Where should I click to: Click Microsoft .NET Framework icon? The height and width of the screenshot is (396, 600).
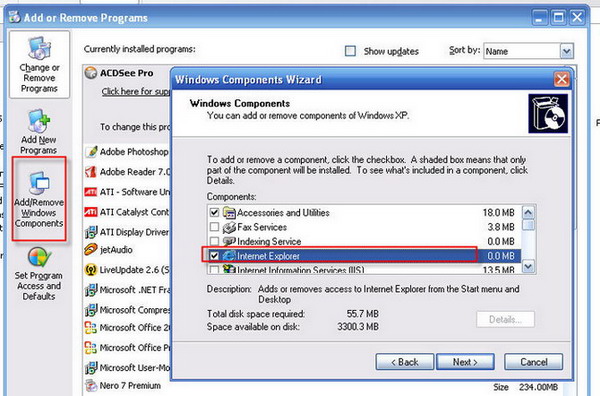[91, 290]
